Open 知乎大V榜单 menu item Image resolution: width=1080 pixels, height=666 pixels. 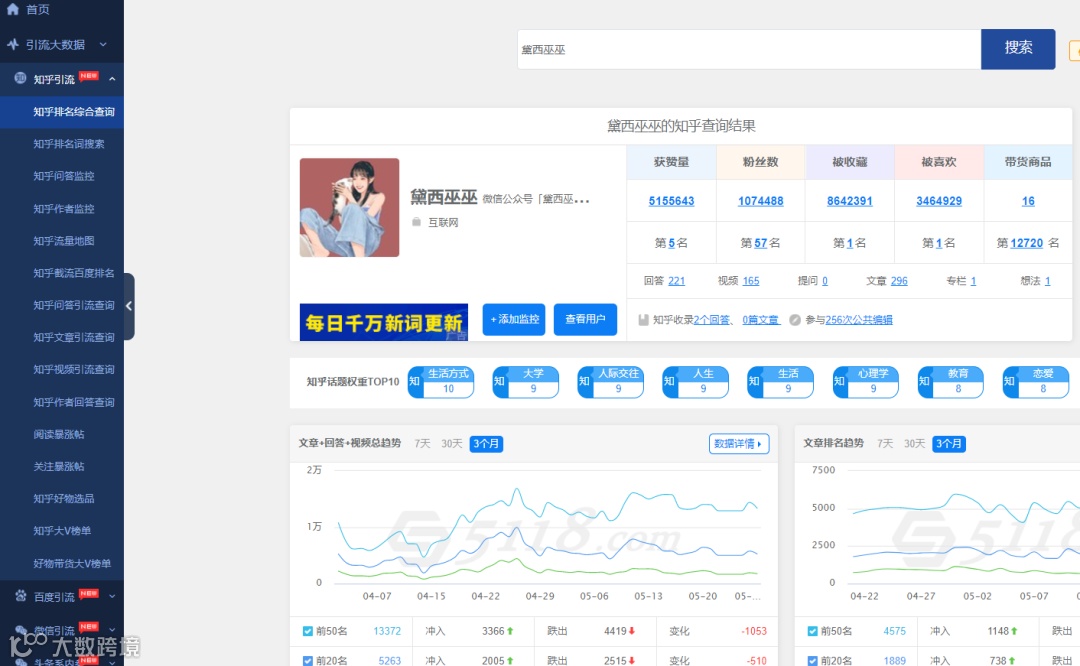click(x=62, y=531)
